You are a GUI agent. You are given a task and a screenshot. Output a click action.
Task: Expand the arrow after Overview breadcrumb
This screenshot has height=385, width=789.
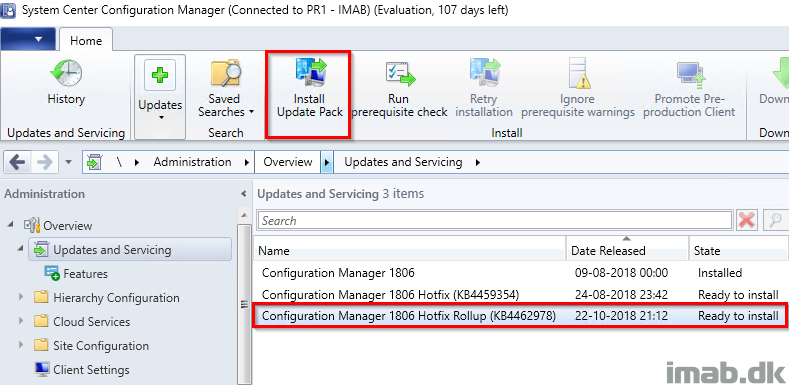[x=327, y=162]
